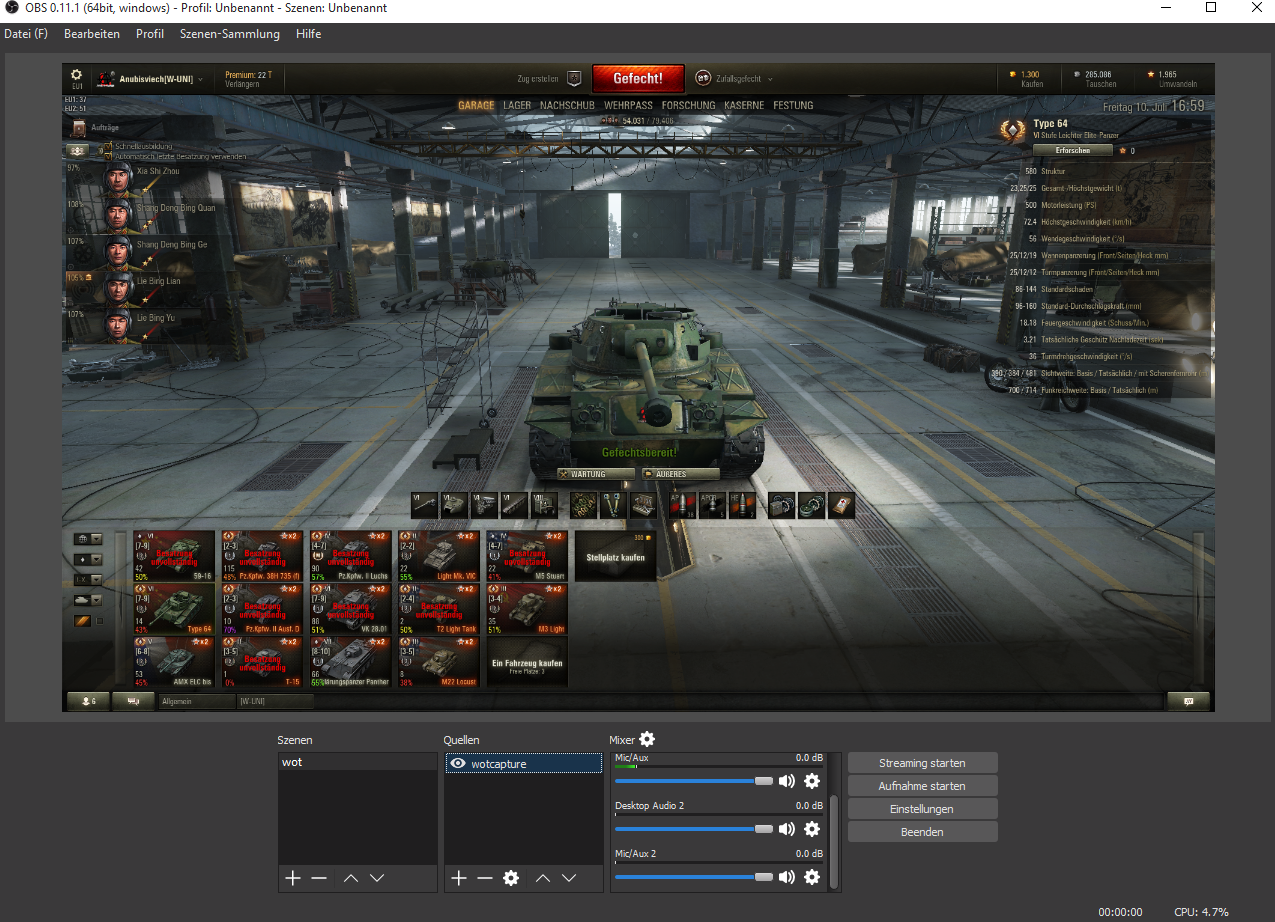Click Stellplatz kaufen slot tile
The width and height of the screenshot is (1275, 922).
point(616,555)
